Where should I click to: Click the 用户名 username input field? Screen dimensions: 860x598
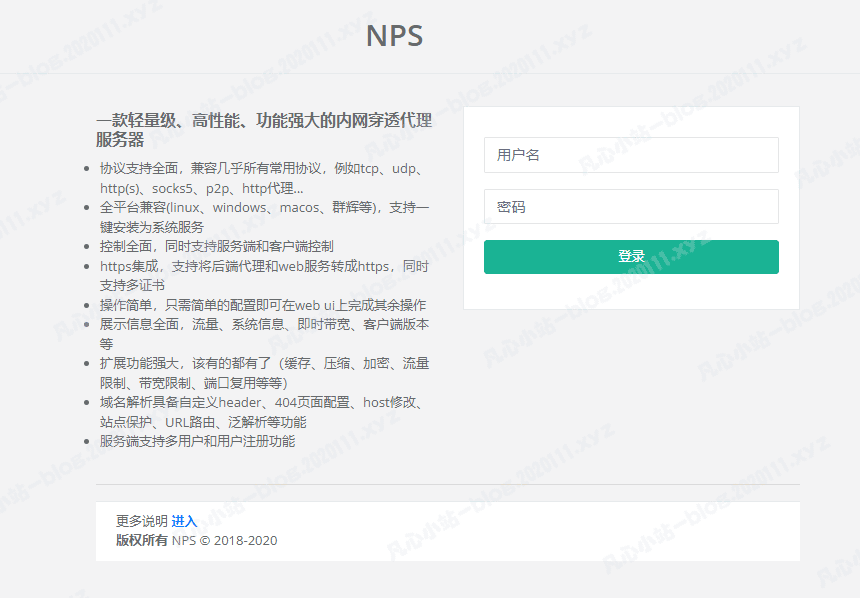pos(631,155)
